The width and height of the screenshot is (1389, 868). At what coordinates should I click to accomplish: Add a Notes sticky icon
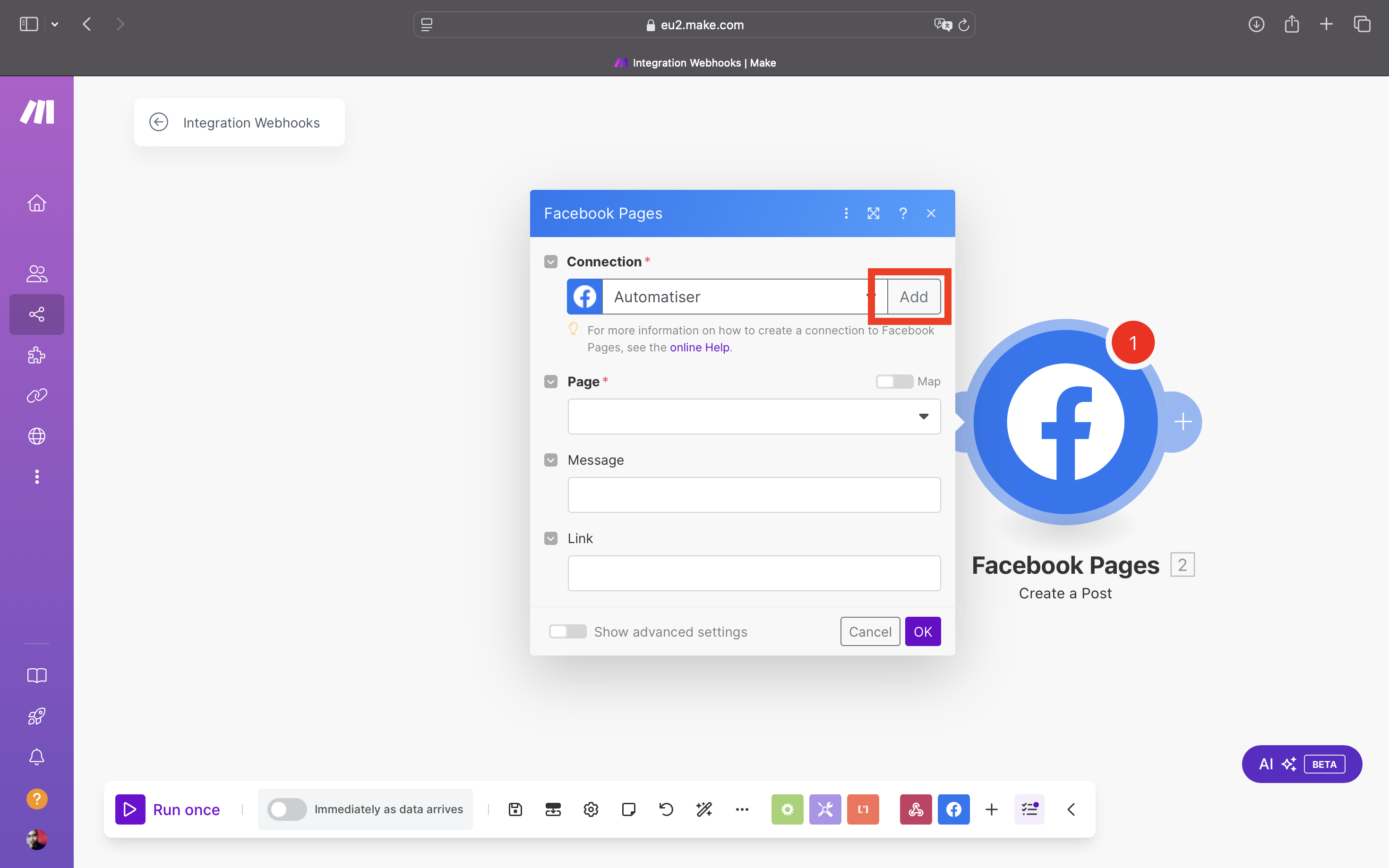pos(629,809)
